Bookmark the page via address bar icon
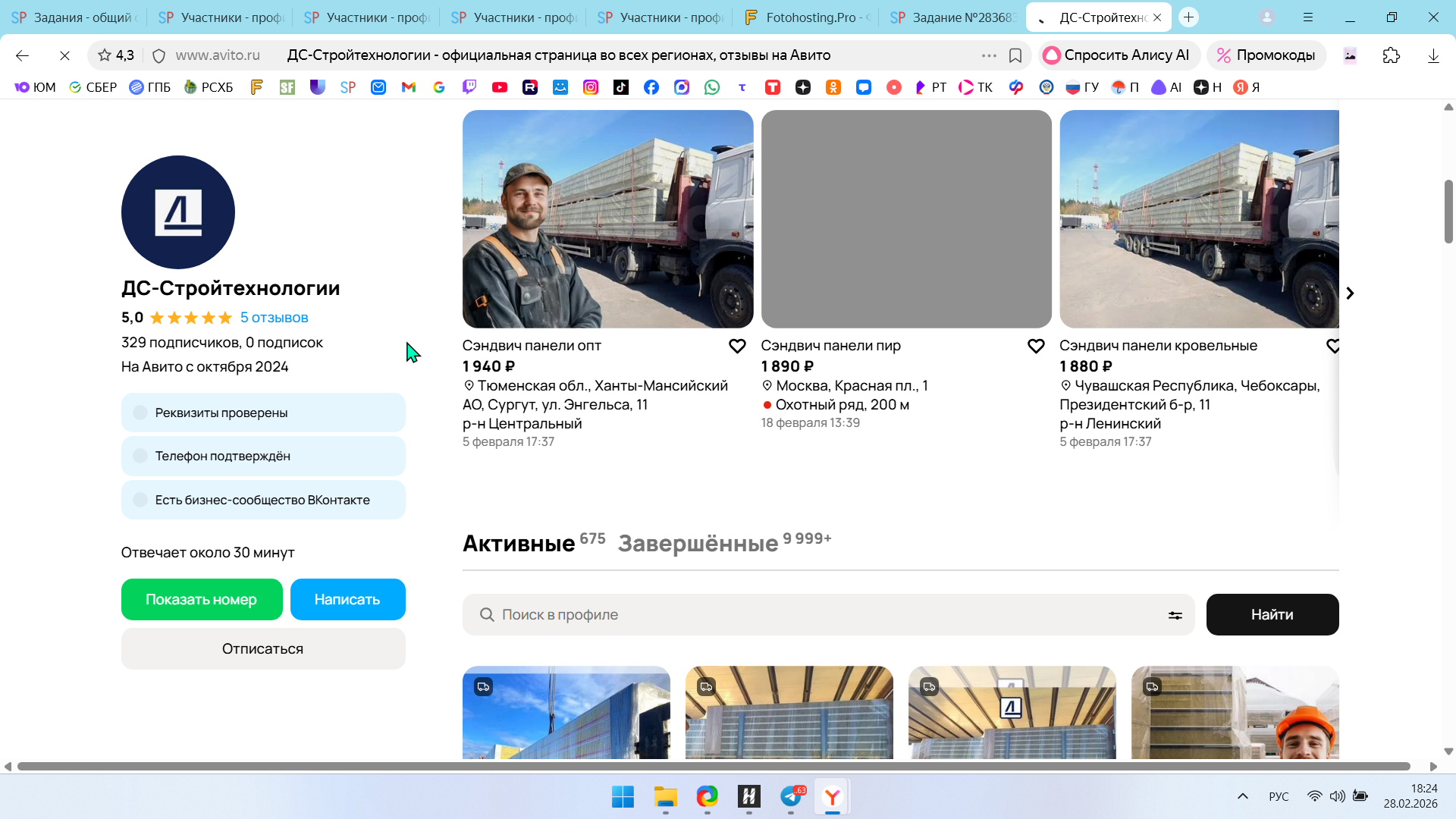 pyautogui.click(x=1015, y=55)
